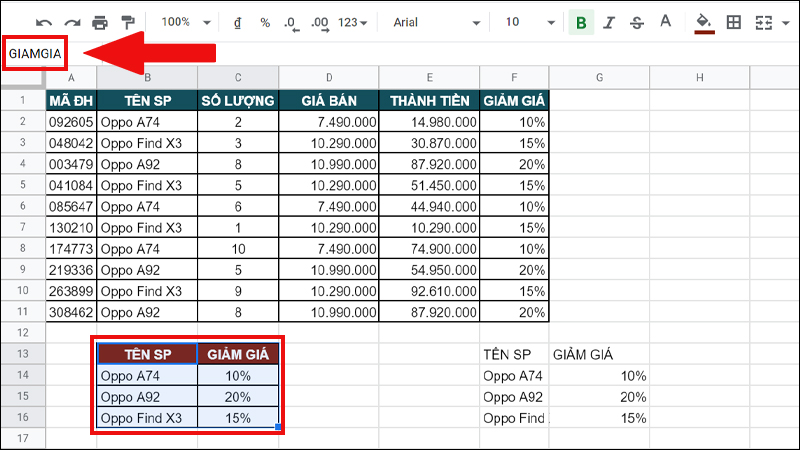Open the 100% zoom dropdown
Viewport: 800px width, 450px height.
coord(186,22)
